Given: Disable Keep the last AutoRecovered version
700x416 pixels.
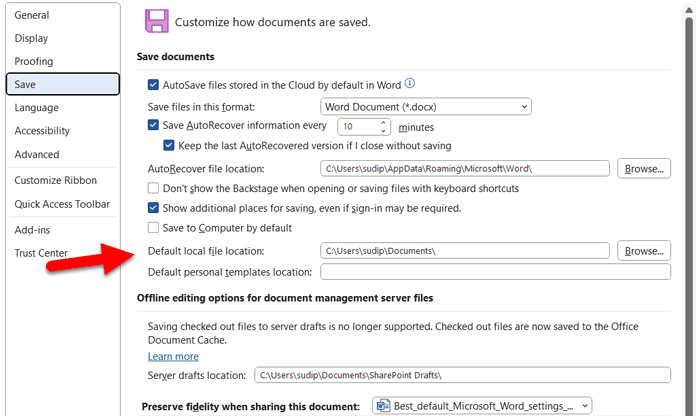Looking at the screenshot, I should pyautogui.click(x=169, y=146).
